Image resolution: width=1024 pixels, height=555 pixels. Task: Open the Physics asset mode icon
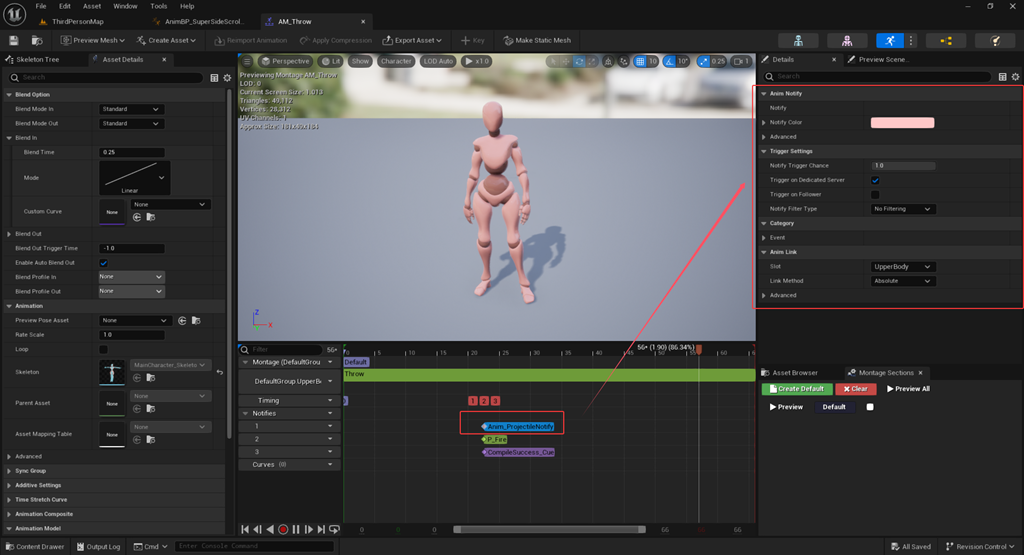995,40
